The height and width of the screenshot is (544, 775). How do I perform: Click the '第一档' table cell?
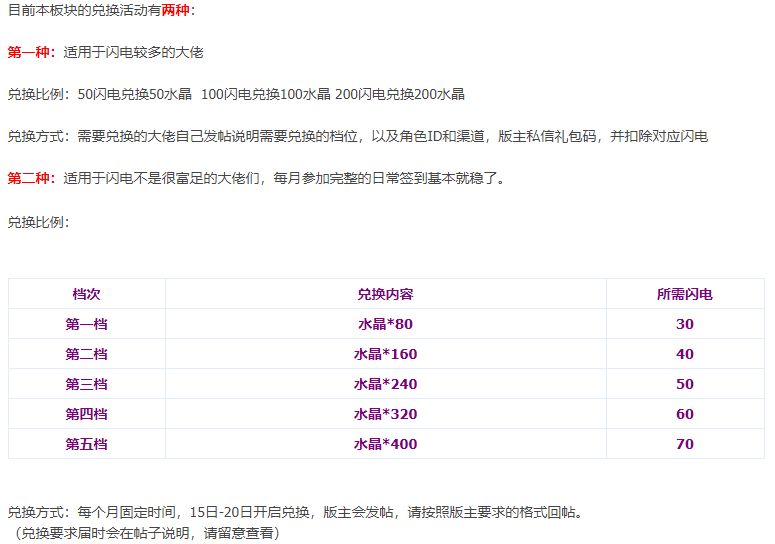point(86,324)
